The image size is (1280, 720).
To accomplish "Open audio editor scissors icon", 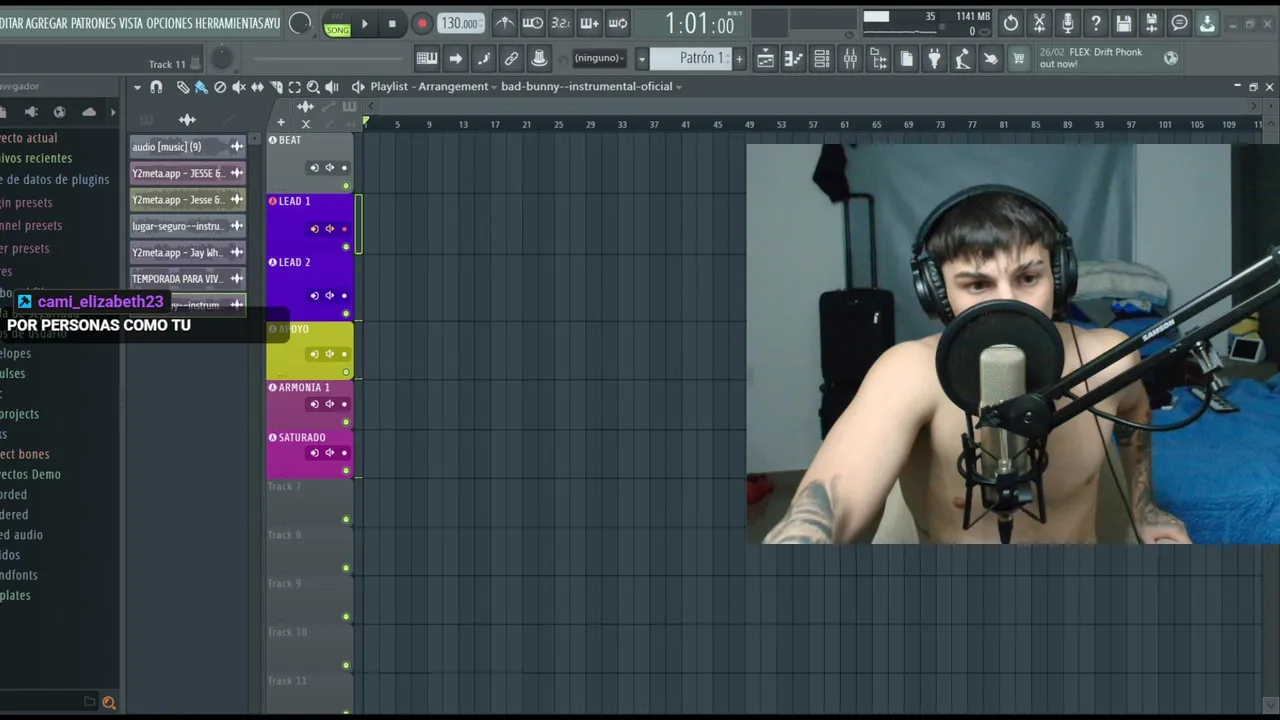I will coord(1039,23).
